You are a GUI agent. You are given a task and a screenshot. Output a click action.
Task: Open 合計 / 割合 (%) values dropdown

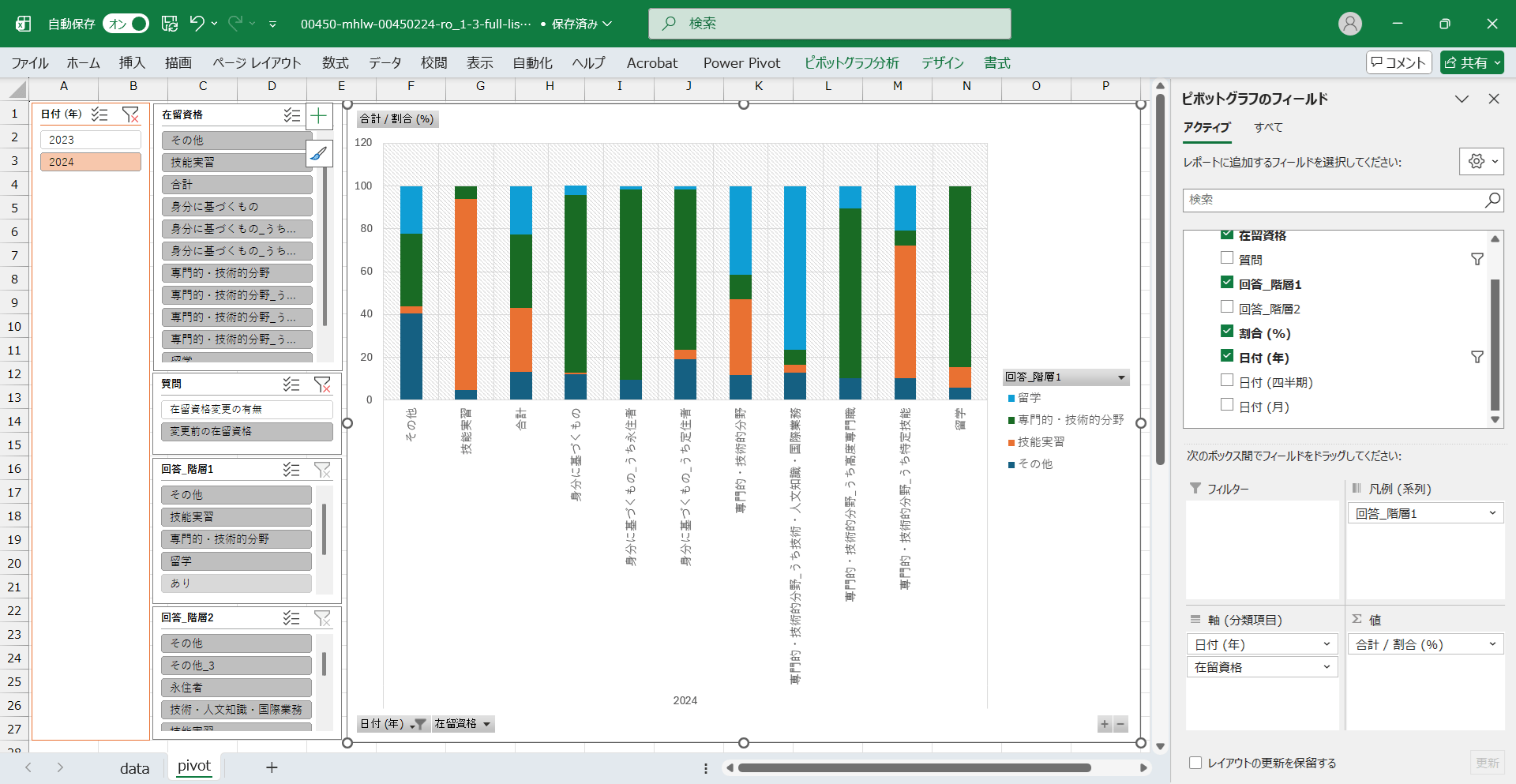[x=1492, y=644]
